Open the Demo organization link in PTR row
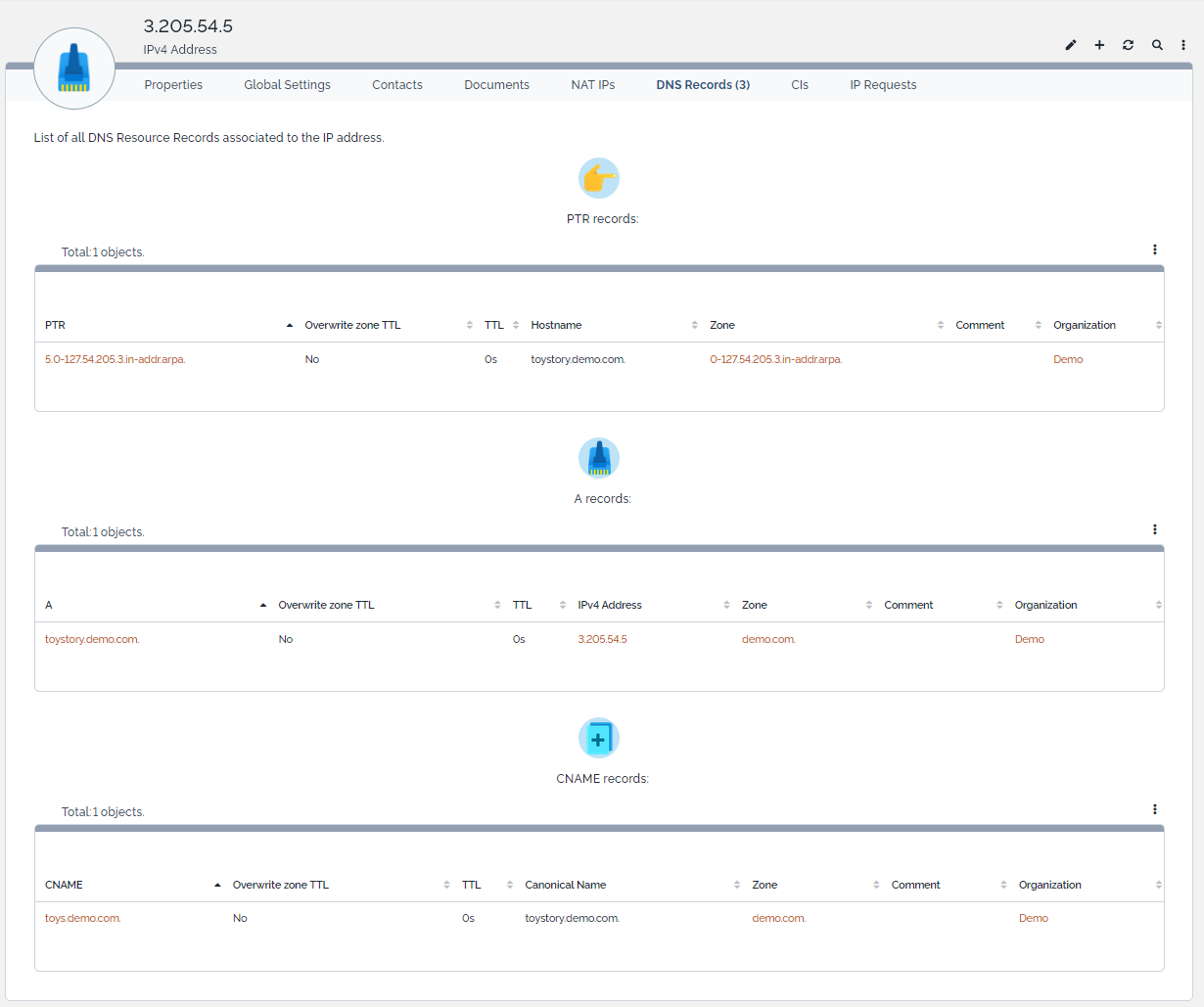 pyautogui.click(x=1068, y=359)
